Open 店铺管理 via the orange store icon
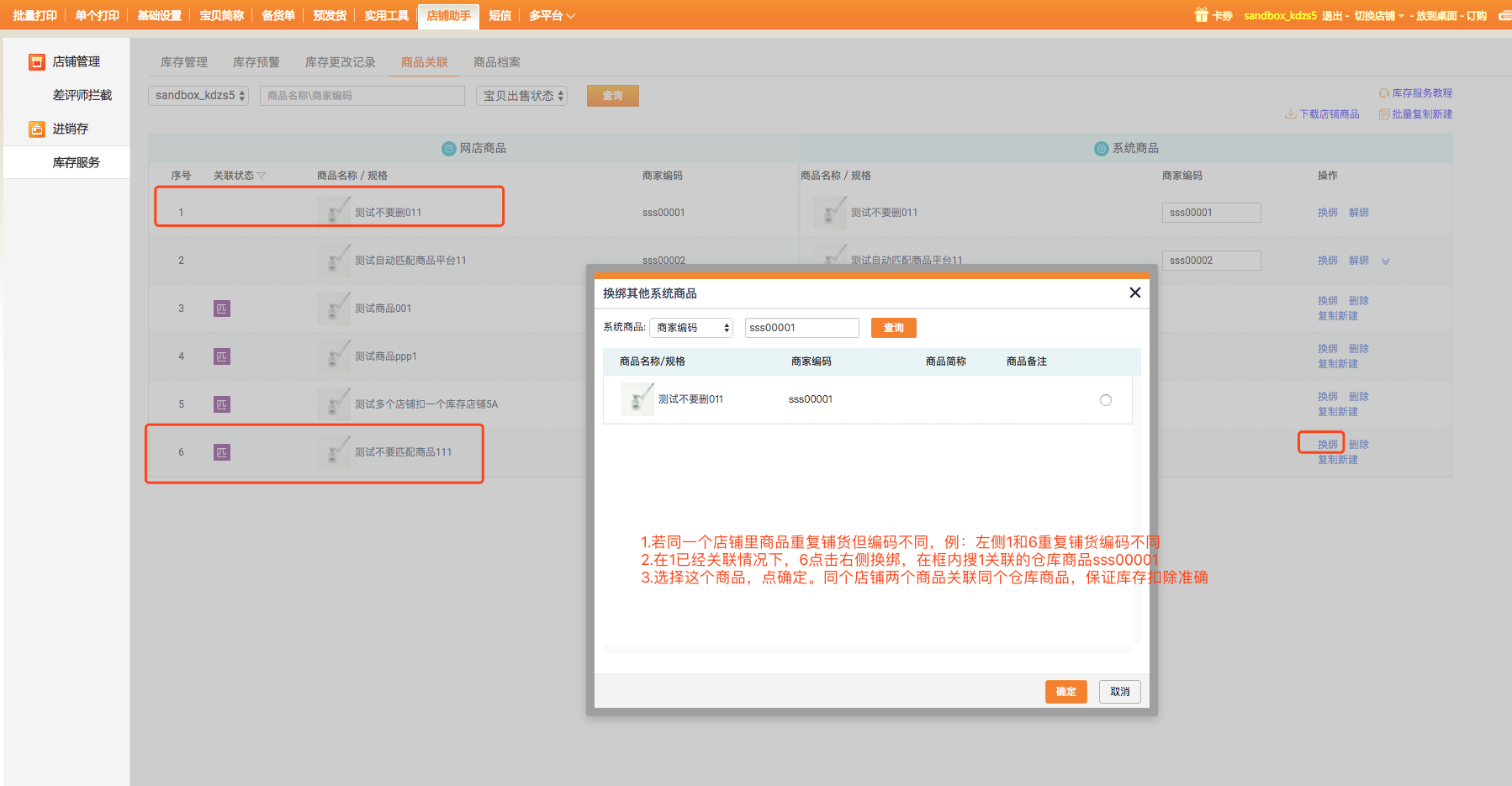The width and height of the screenshot is (1512, 786). pyautogui.click(x=36, y=61)
